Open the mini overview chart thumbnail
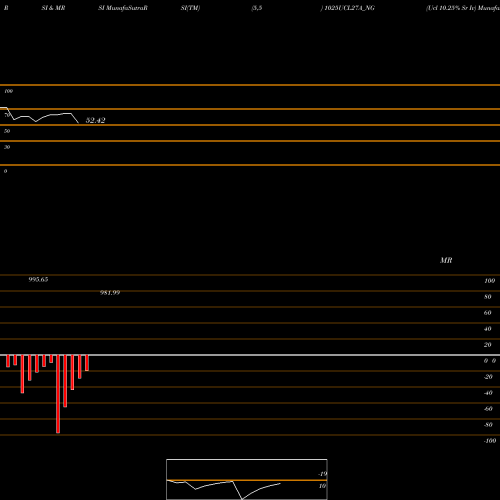Image resolution: width=500 pixels, height=500 pixels. click(x=247, y=479)
